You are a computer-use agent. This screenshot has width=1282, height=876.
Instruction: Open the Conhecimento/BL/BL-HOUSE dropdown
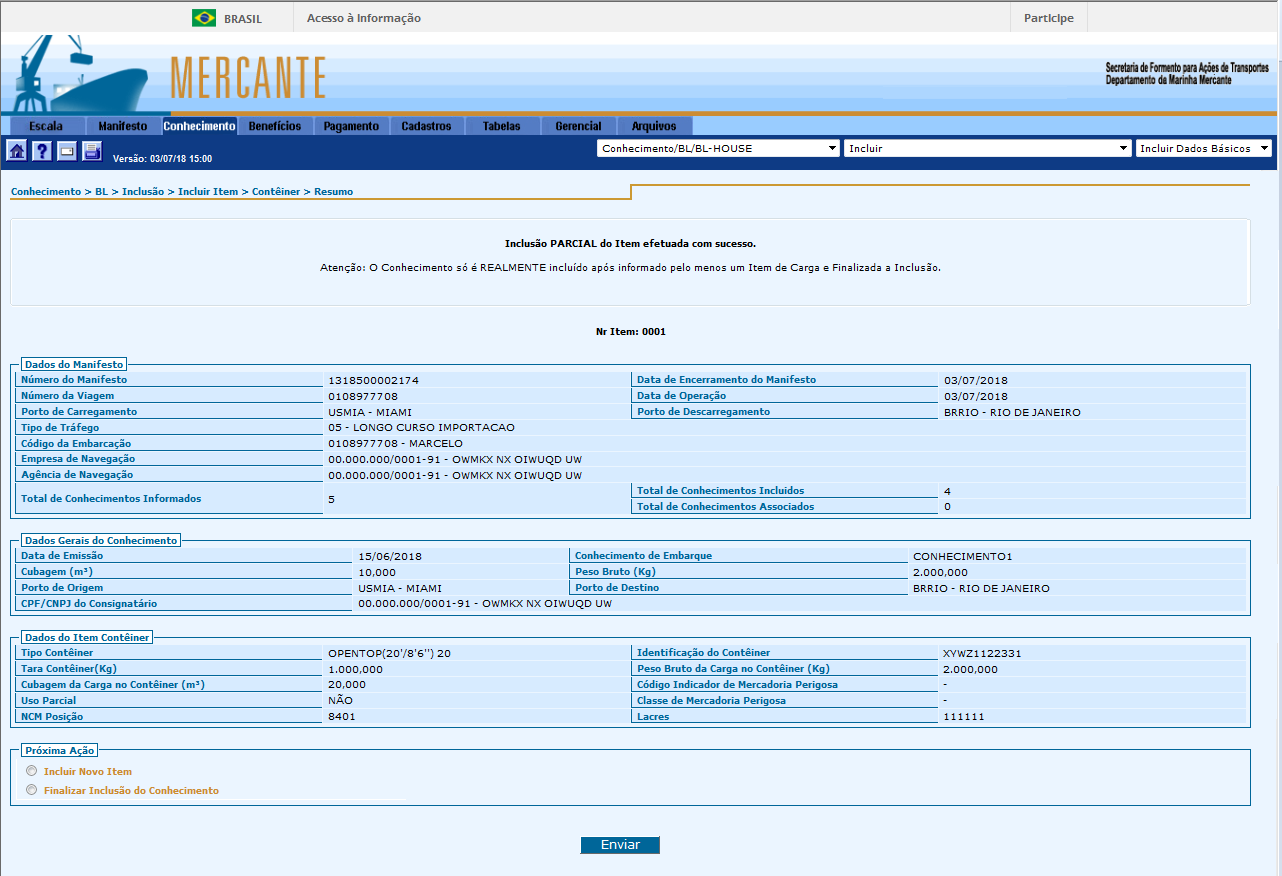point(717,148)
